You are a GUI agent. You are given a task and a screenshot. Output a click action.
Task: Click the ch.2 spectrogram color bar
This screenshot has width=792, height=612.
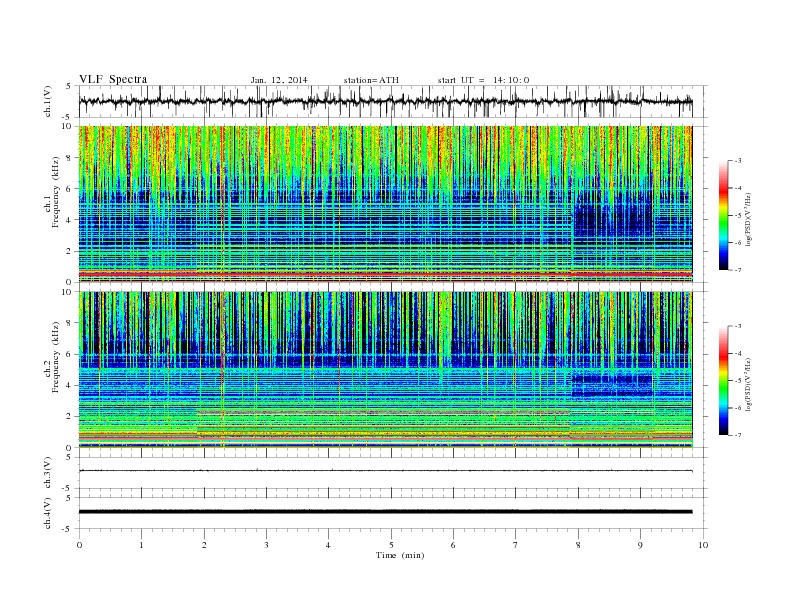point(723,380)
